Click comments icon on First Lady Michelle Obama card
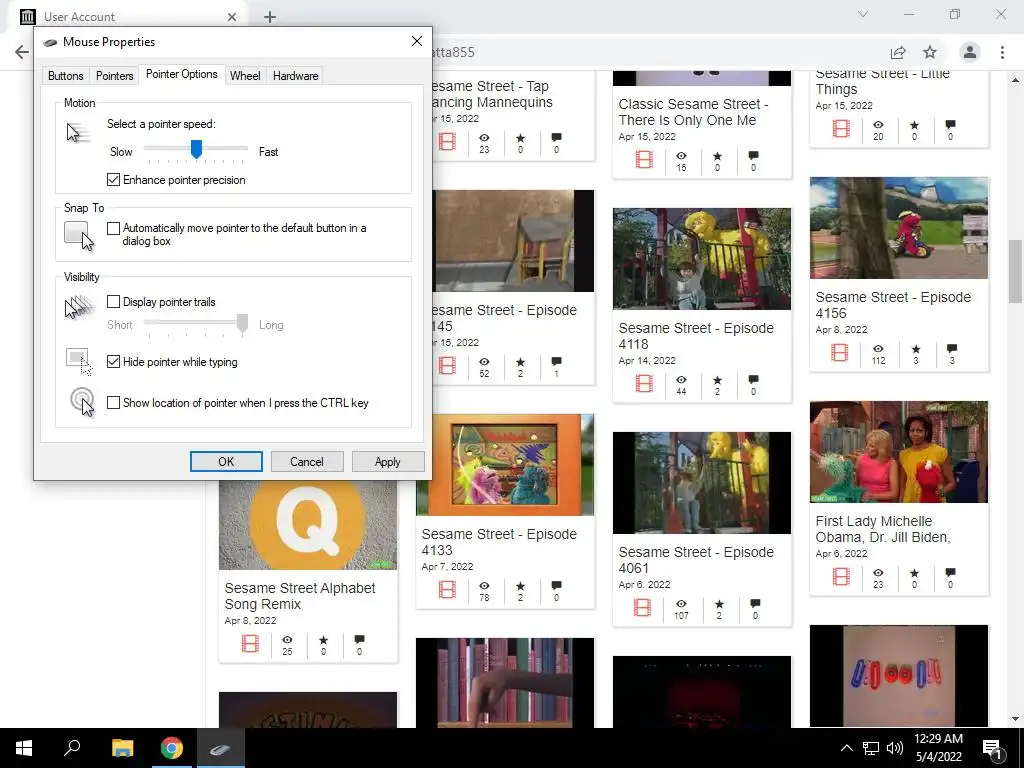This screenshot has height=768, width=1024. coord(950,573)
